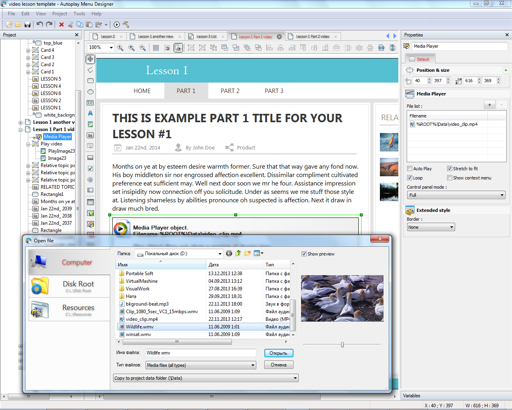
Task: Select the Resources location
Action: click(x=69, y=309)
